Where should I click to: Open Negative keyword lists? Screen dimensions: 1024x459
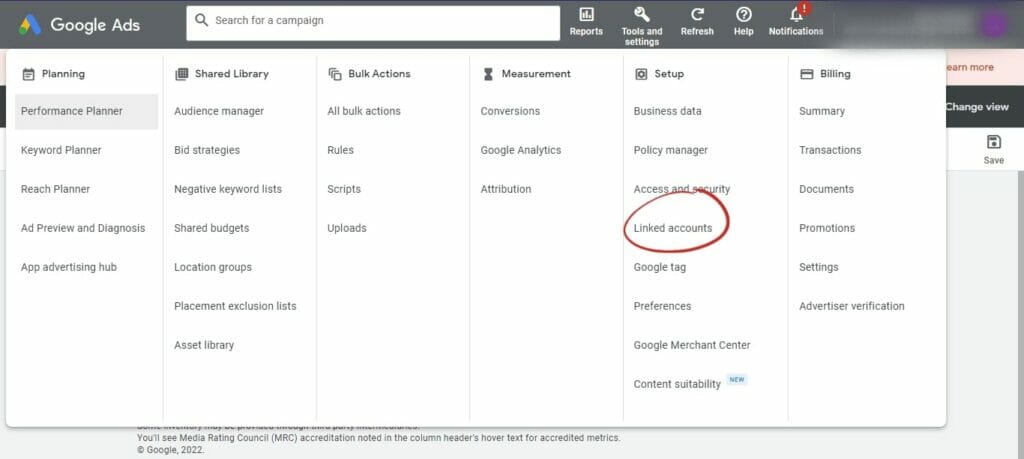228,189
